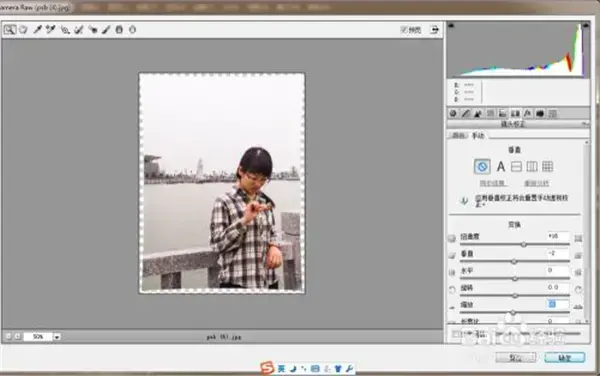Screen dimensions: 600x376
Task: Click the highlighted 缩放 value field
Action: pyautogui.click(x=558, y=304)
